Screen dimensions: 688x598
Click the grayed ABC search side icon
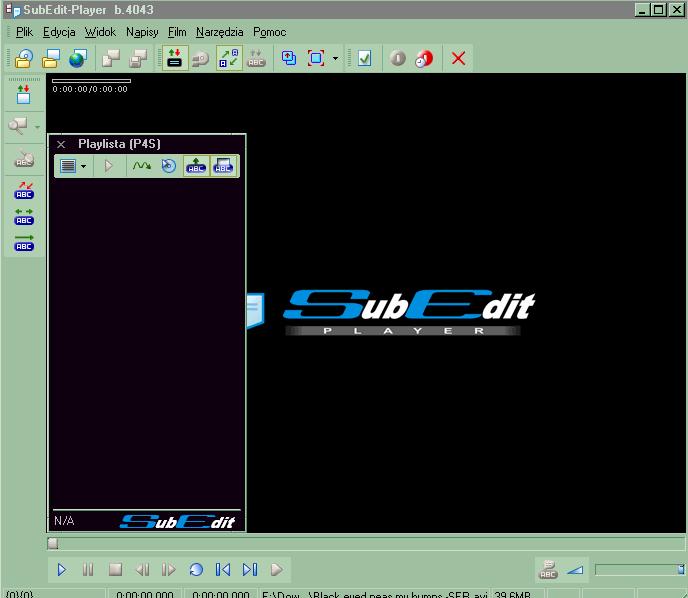coord(24,159)
